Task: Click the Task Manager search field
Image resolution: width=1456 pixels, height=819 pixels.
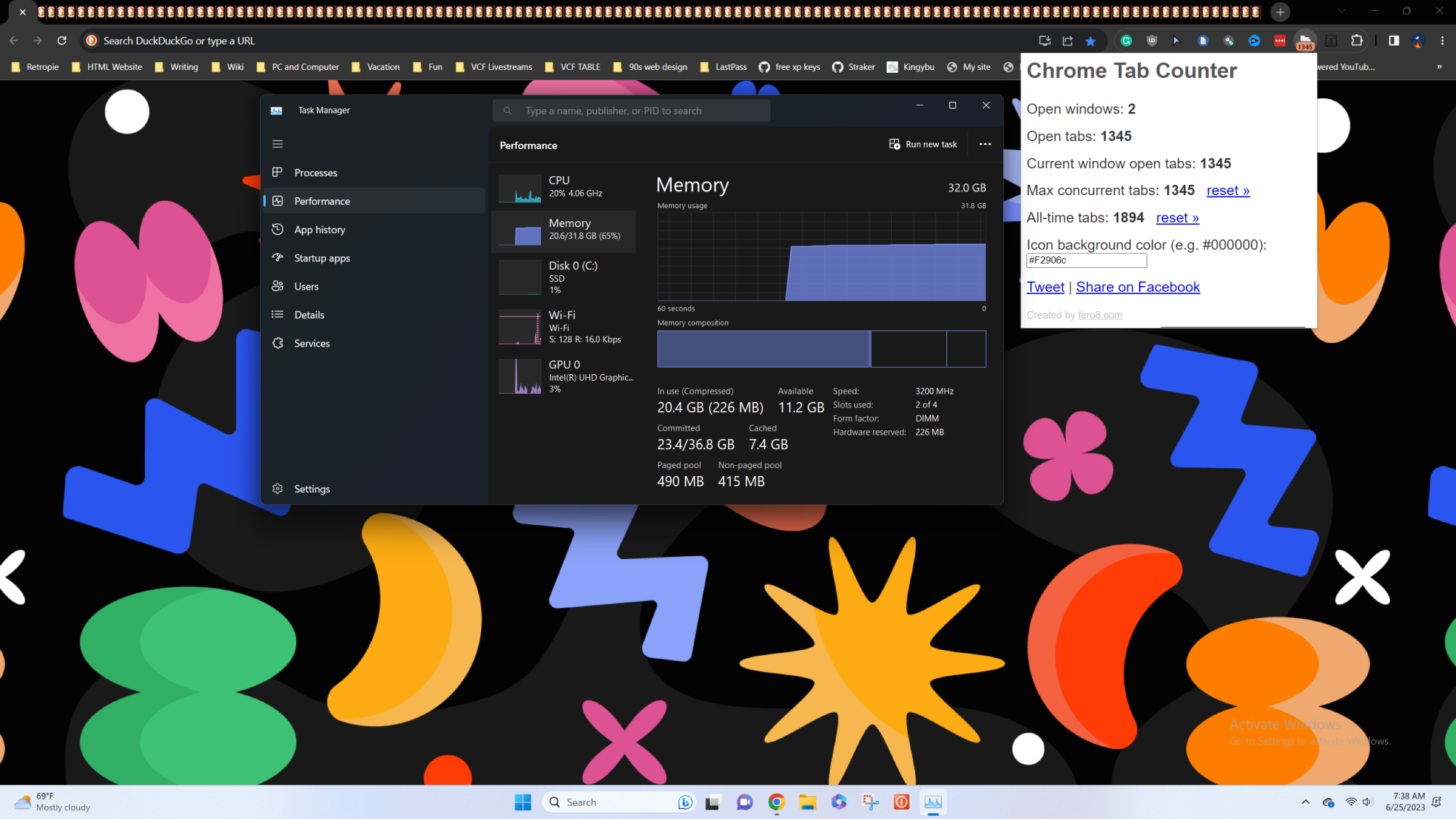Action: (x=631, y=110)
